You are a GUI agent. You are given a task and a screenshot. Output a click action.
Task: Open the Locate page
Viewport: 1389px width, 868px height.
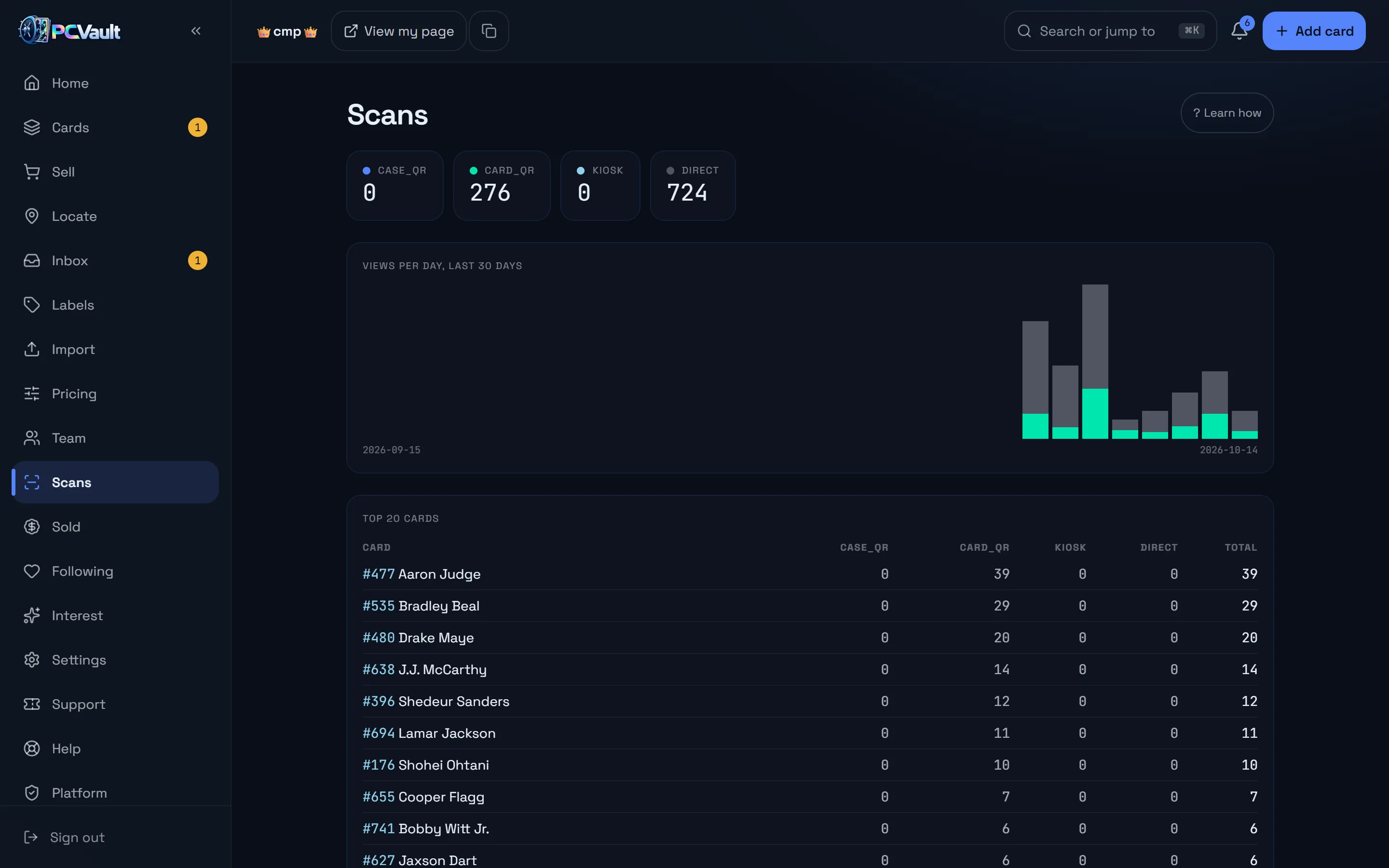(115, 216)
